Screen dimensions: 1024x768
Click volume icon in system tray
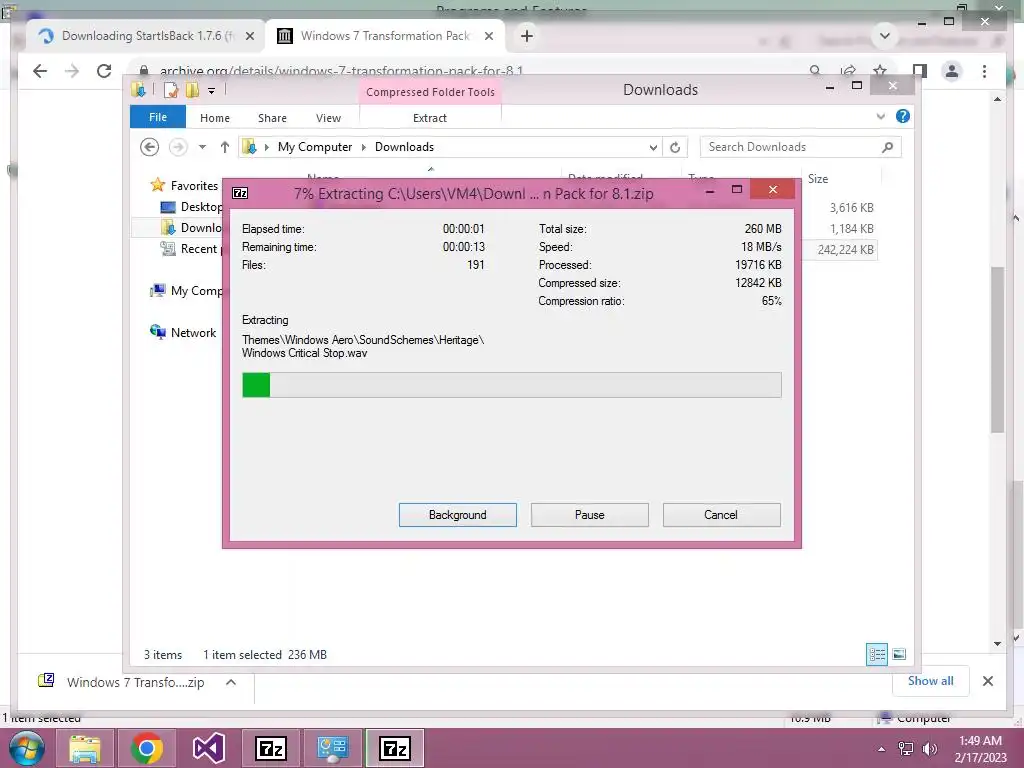(x=929, y=749)
